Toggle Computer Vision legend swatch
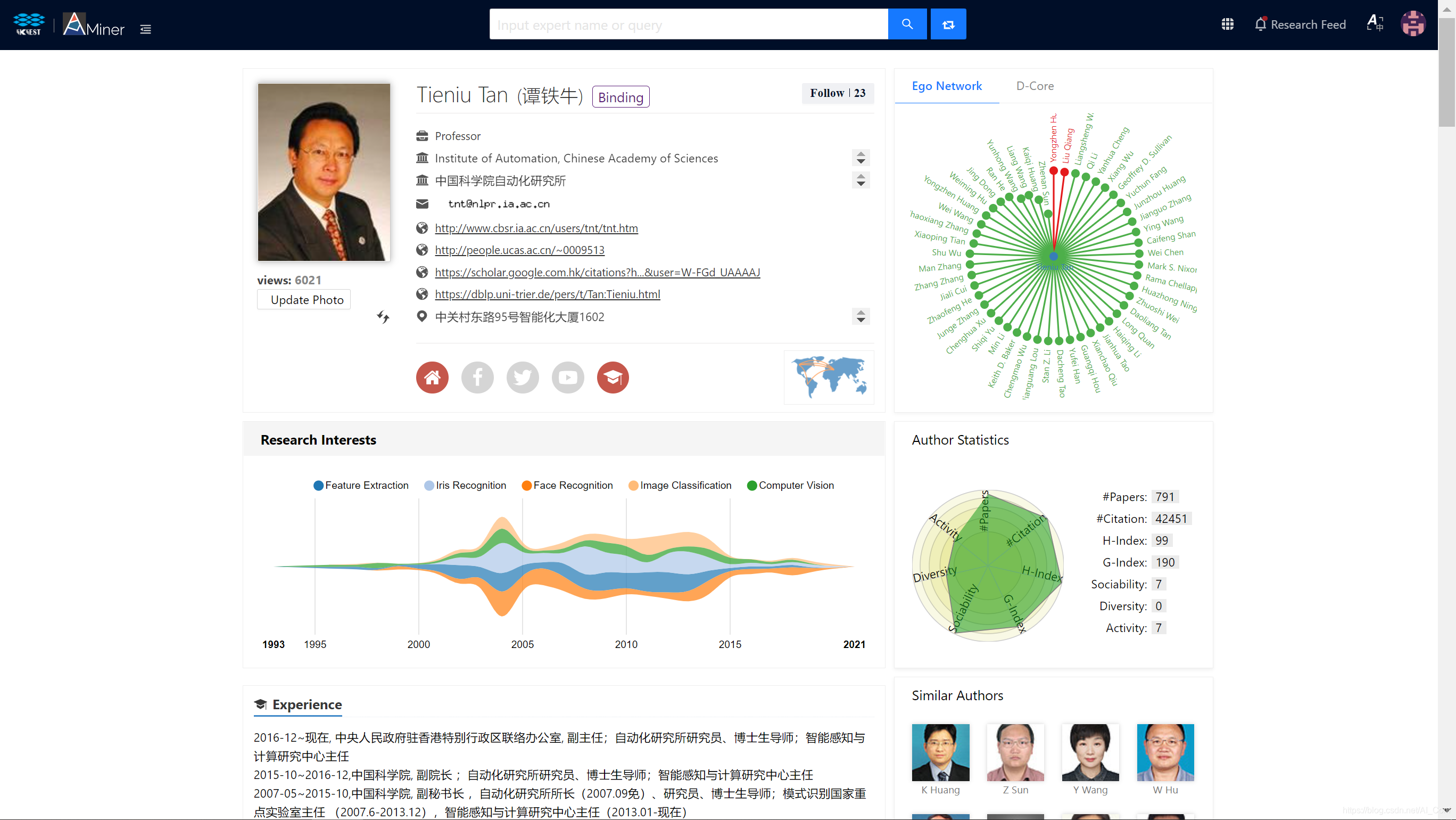1456x820 pixels. (x=752, y=485)
